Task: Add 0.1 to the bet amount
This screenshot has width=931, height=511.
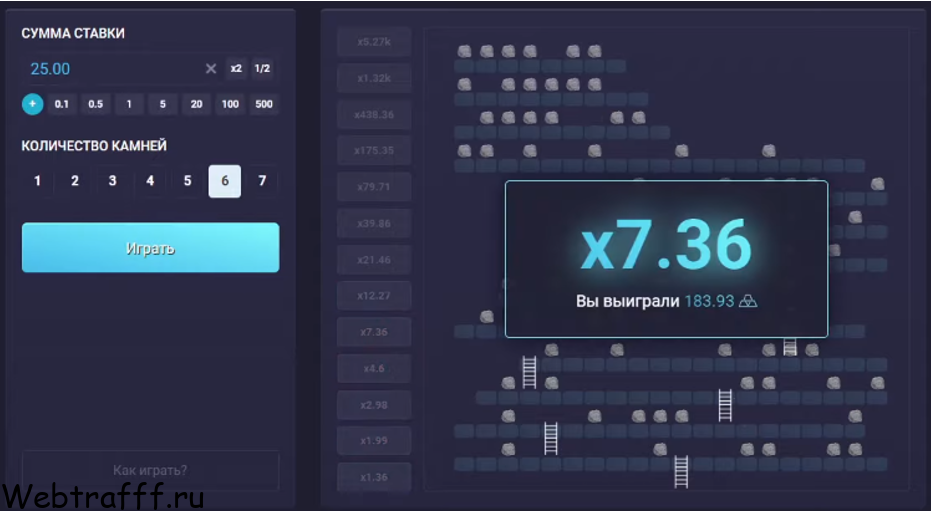Action: [62, 104]
